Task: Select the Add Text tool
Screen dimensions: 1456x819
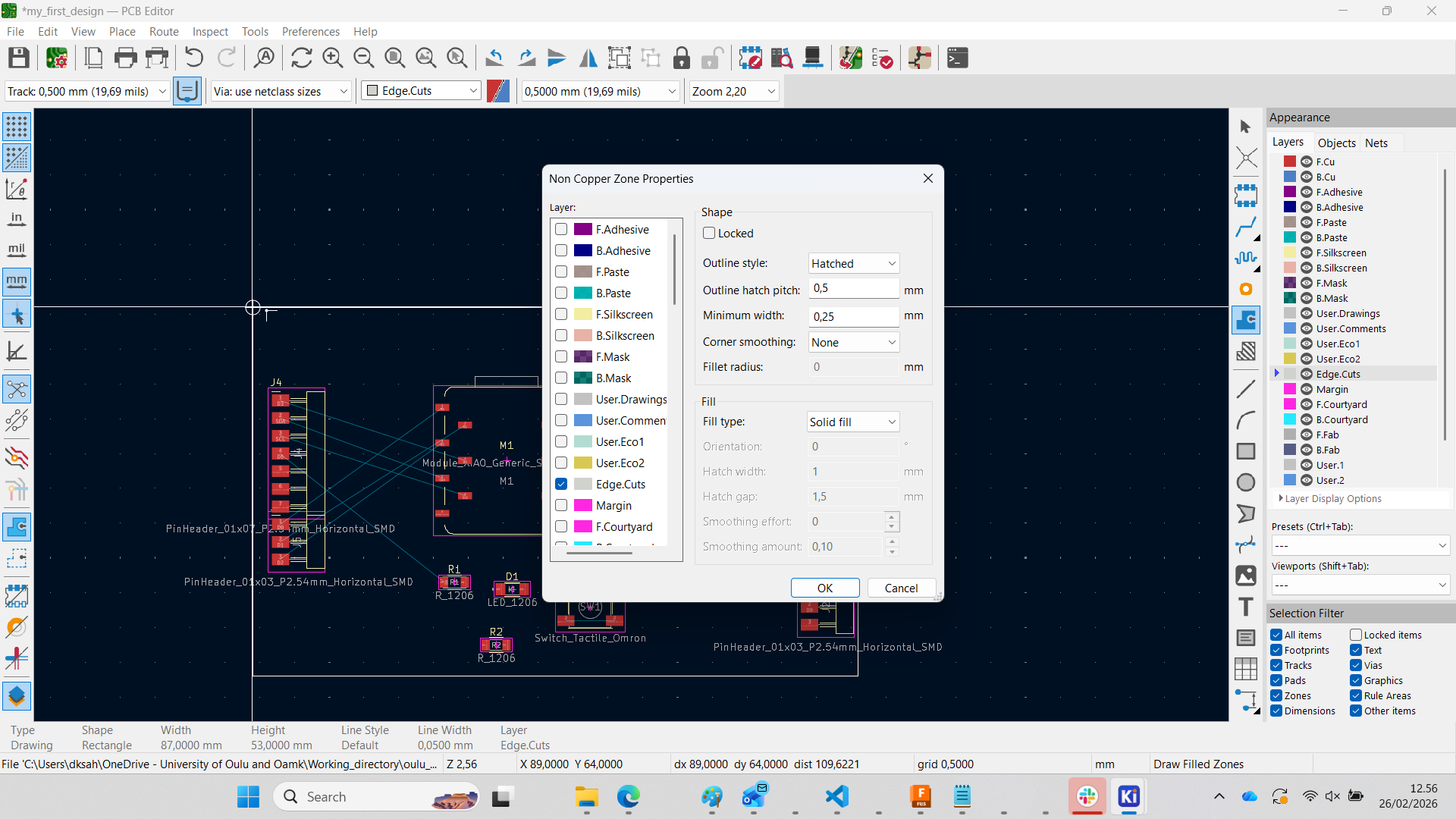Action: [1245, 607]
